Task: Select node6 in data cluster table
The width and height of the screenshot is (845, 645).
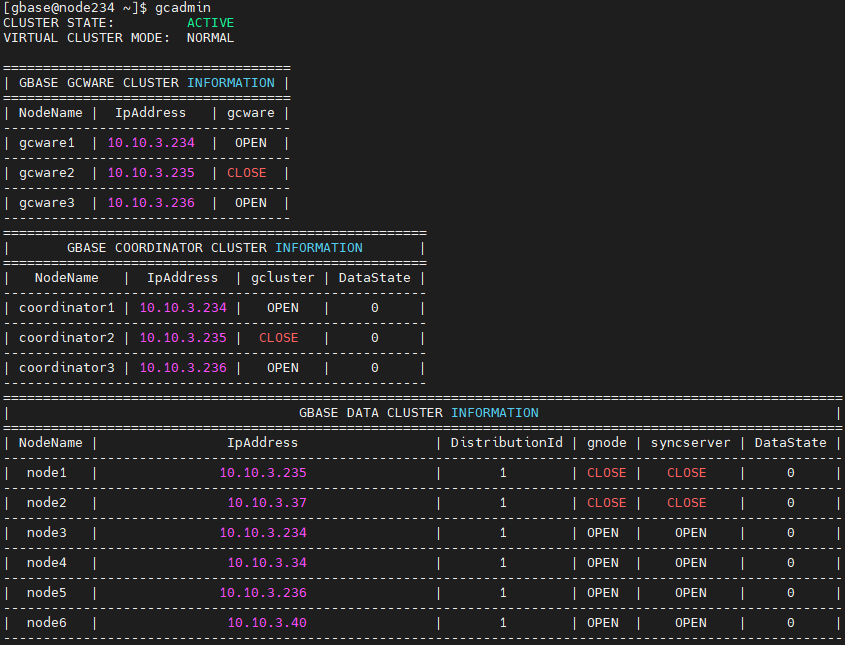Action: click(x=47, y=623)
